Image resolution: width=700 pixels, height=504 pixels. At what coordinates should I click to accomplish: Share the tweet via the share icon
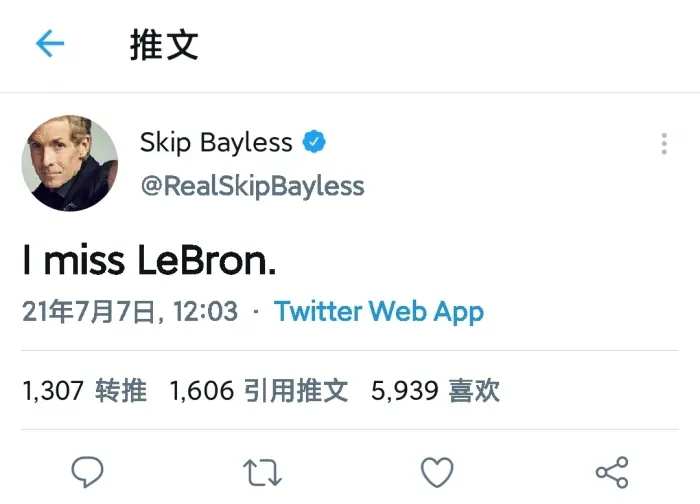pos(611,471)
